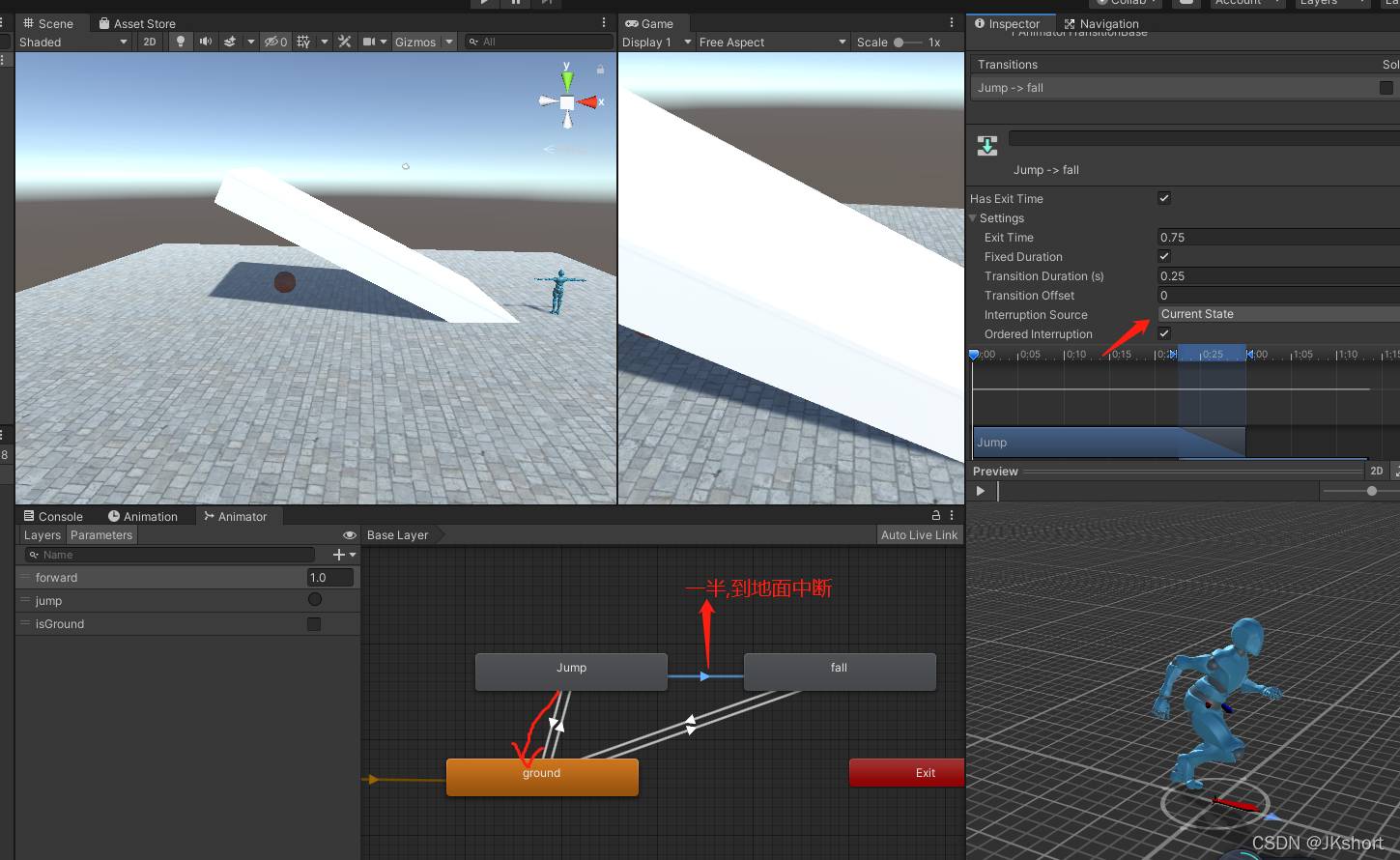Open Shaded draw mode dropdown
1400x860 pixels.
coord(73,42)
